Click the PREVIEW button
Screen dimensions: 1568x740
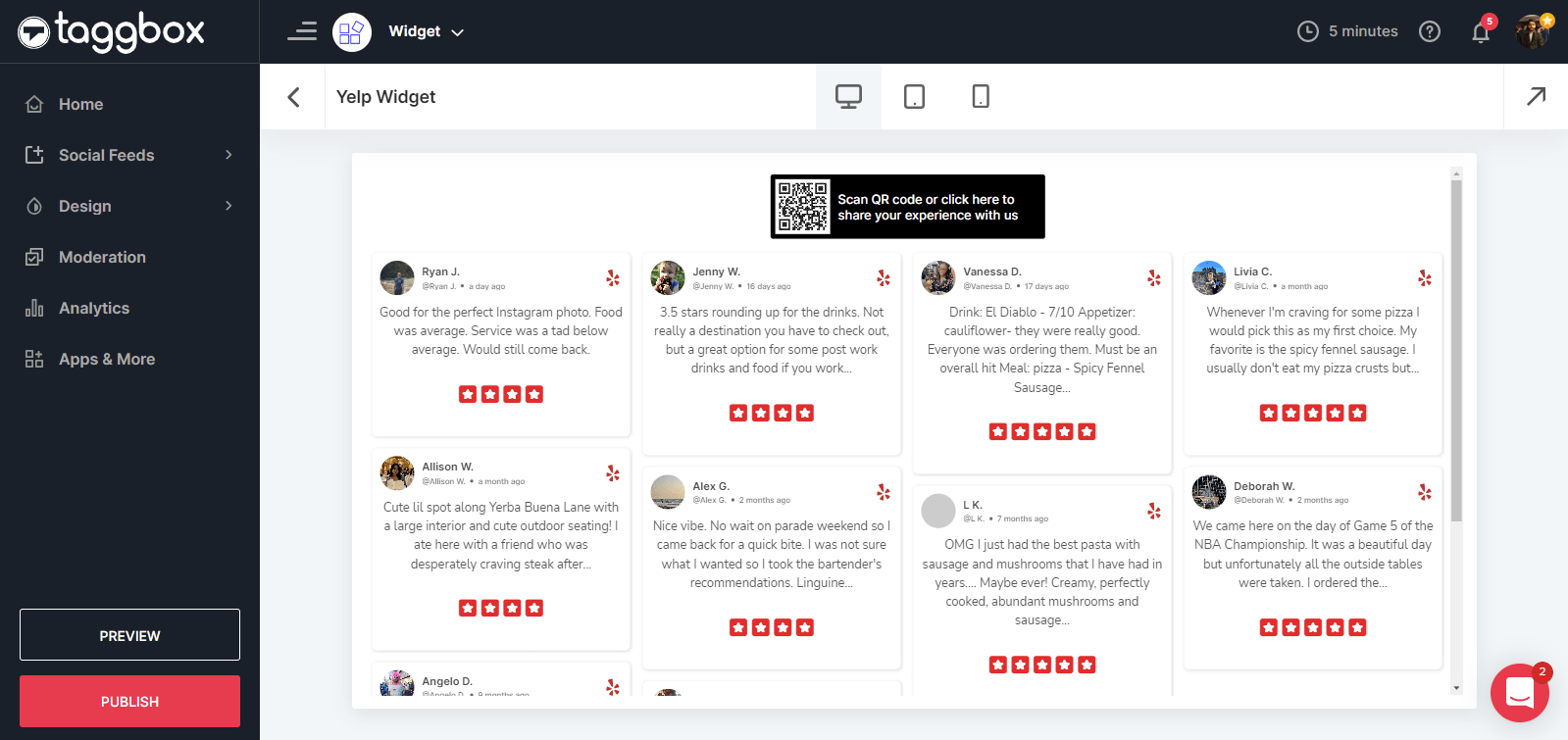pyautogui.click(x=129, y=635)
